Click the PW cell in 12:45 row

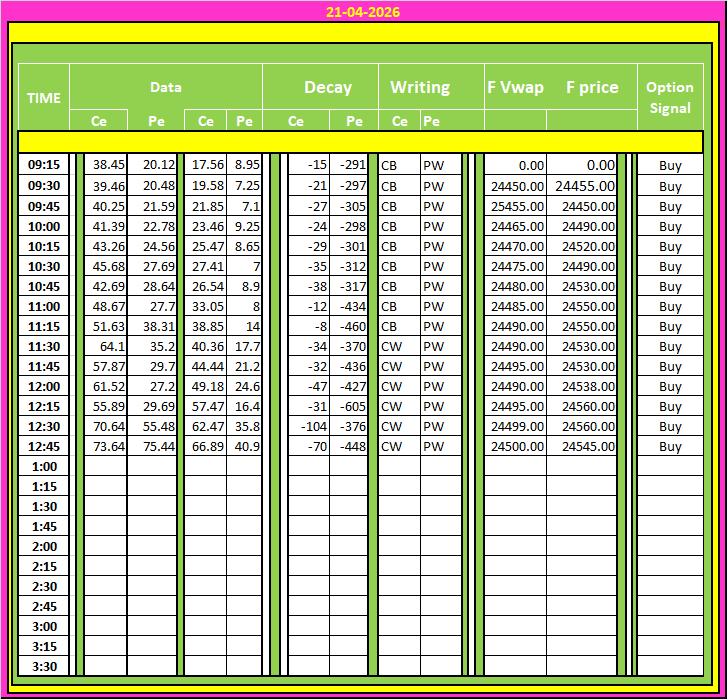coord(441,446)
